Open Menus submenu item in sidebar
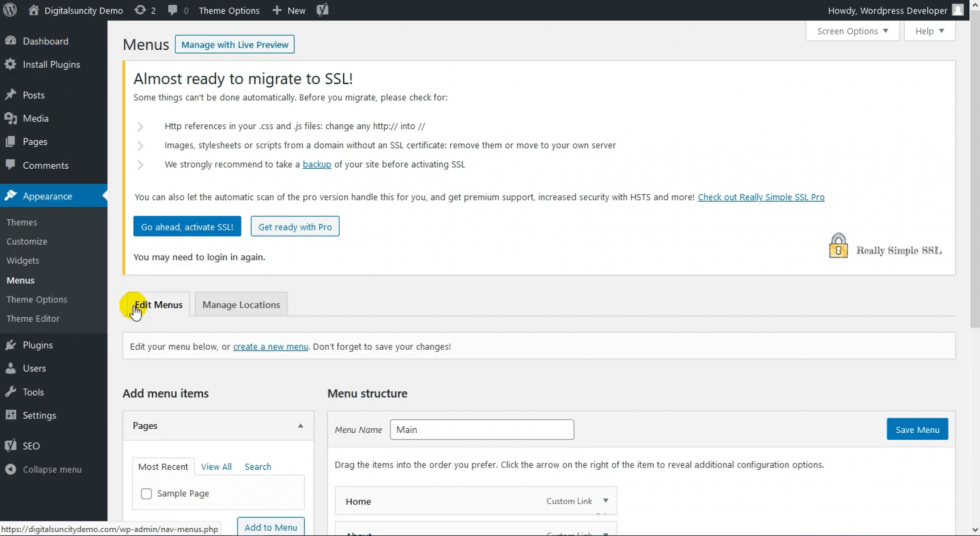 tap(21, 280)
